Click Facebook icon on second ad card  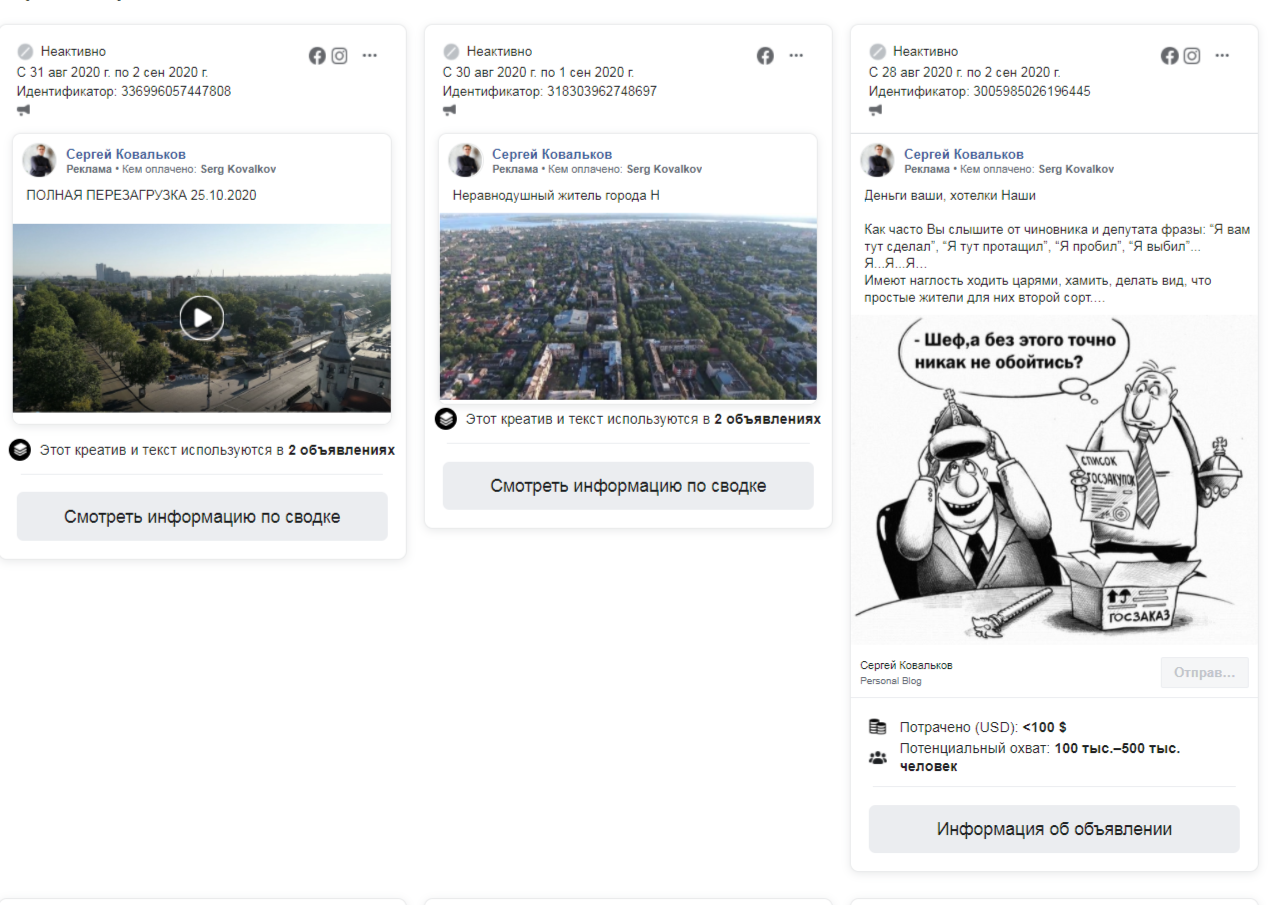tap(765, 56)
